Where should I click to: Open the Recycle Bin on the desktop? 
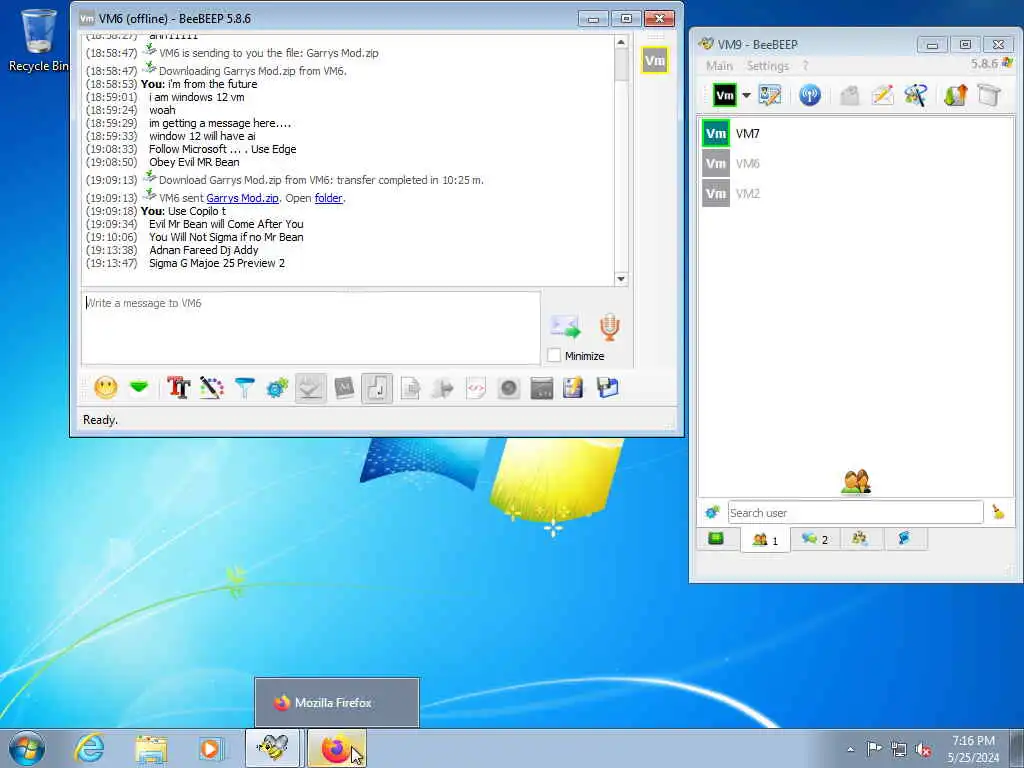(39, 40)
